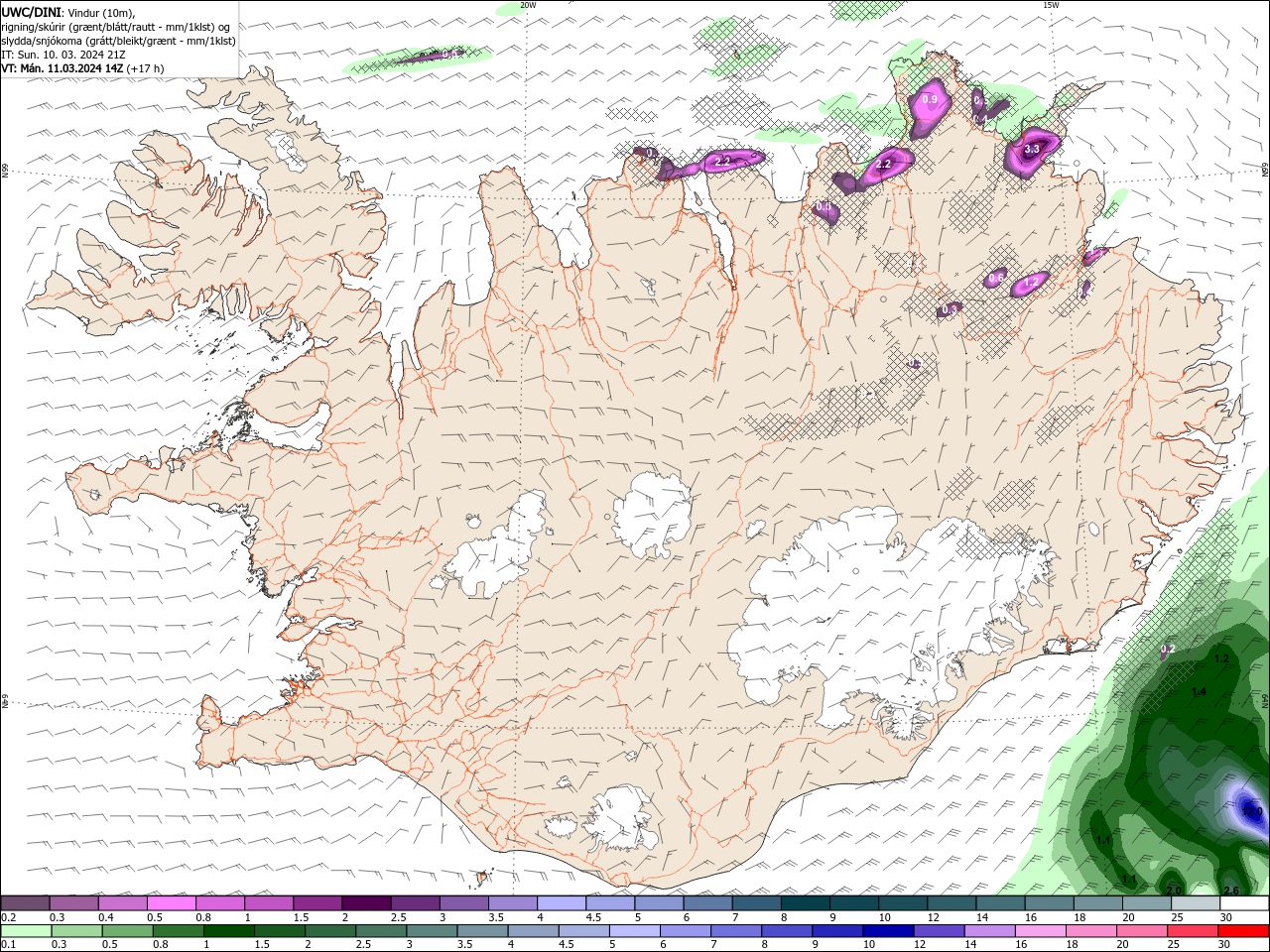Select the dark purple 2 mm snow scale swatch
Image resolution: width=1270 pixels, height=952 pixels.
[x=366, y=903]
